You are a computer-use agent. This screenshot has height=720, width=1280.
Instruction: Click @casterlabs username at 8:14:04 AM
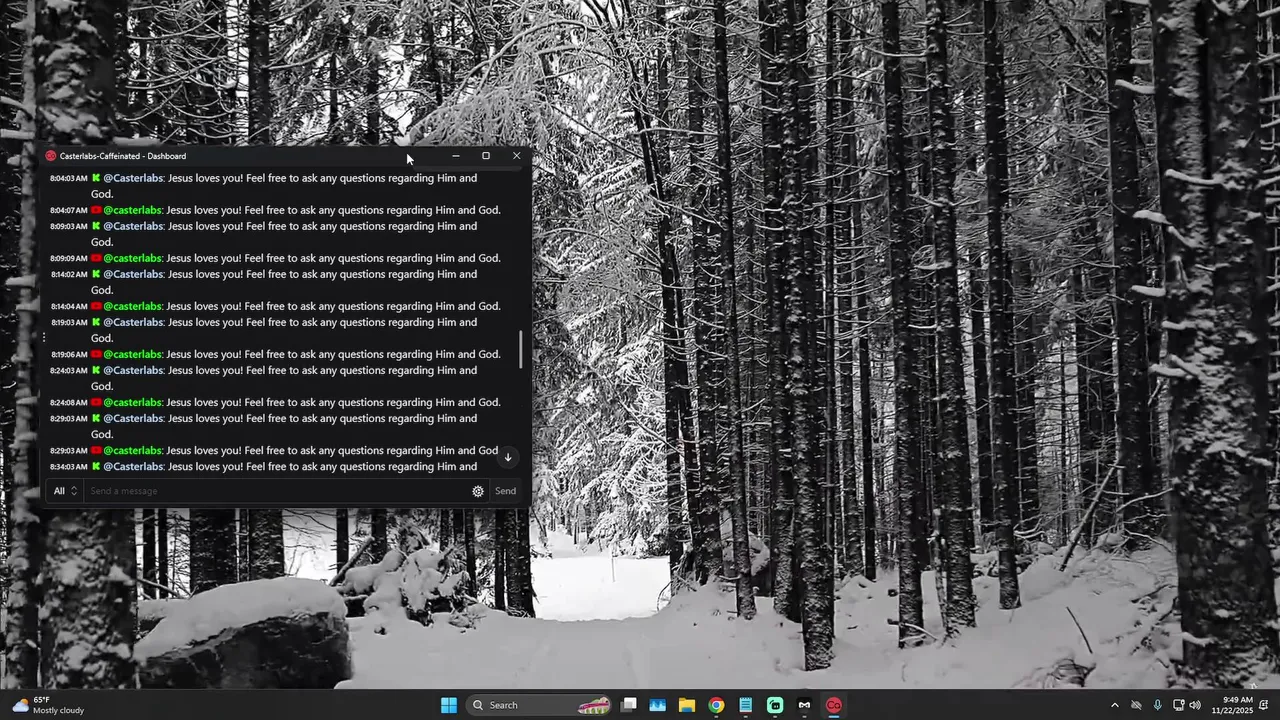(133, 306)
